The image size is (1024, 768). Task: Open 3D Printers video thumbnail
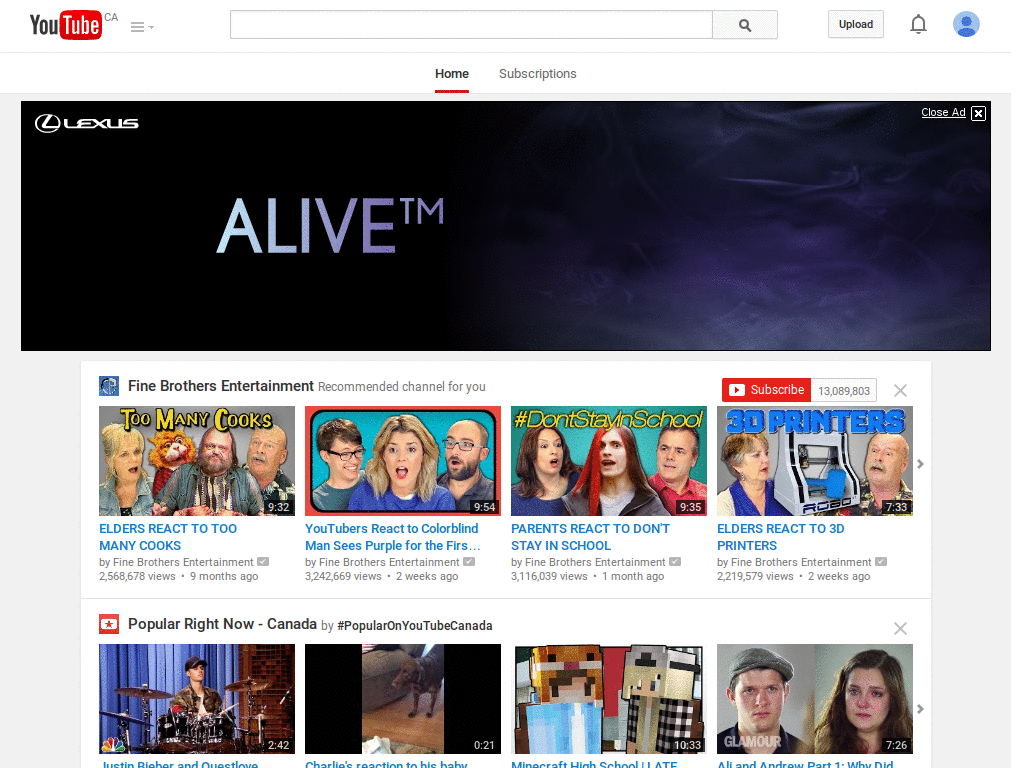click(x=815, y=461)
